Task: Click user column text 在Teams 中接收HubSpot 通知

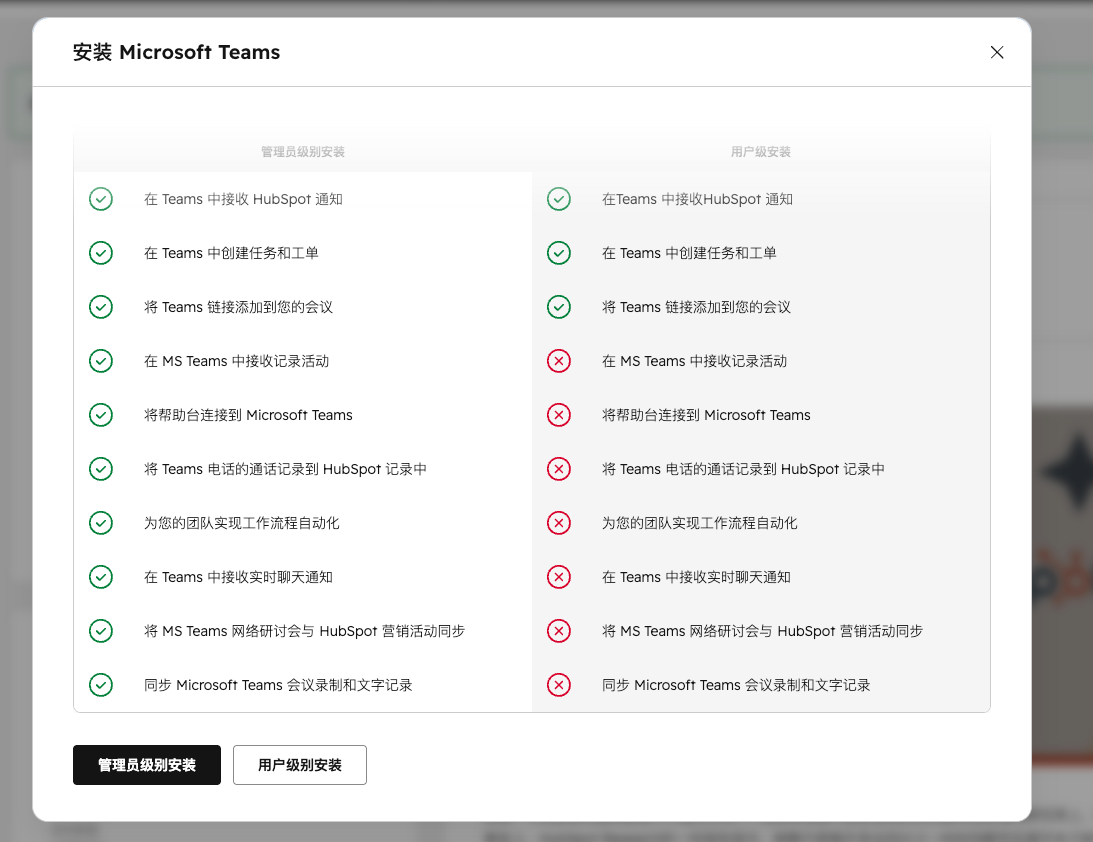Action: (698, 199)
